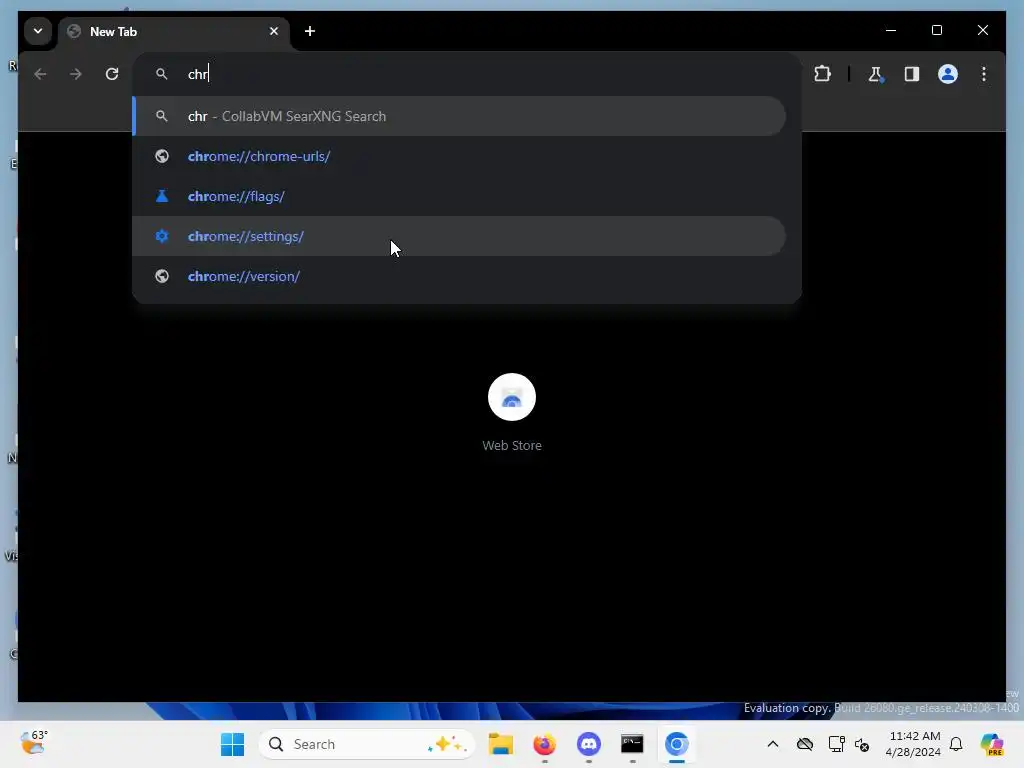1024x768 pixels.
Task: Show hidden system tray icons
Action: pyautogui.click(x=773, y=744)
